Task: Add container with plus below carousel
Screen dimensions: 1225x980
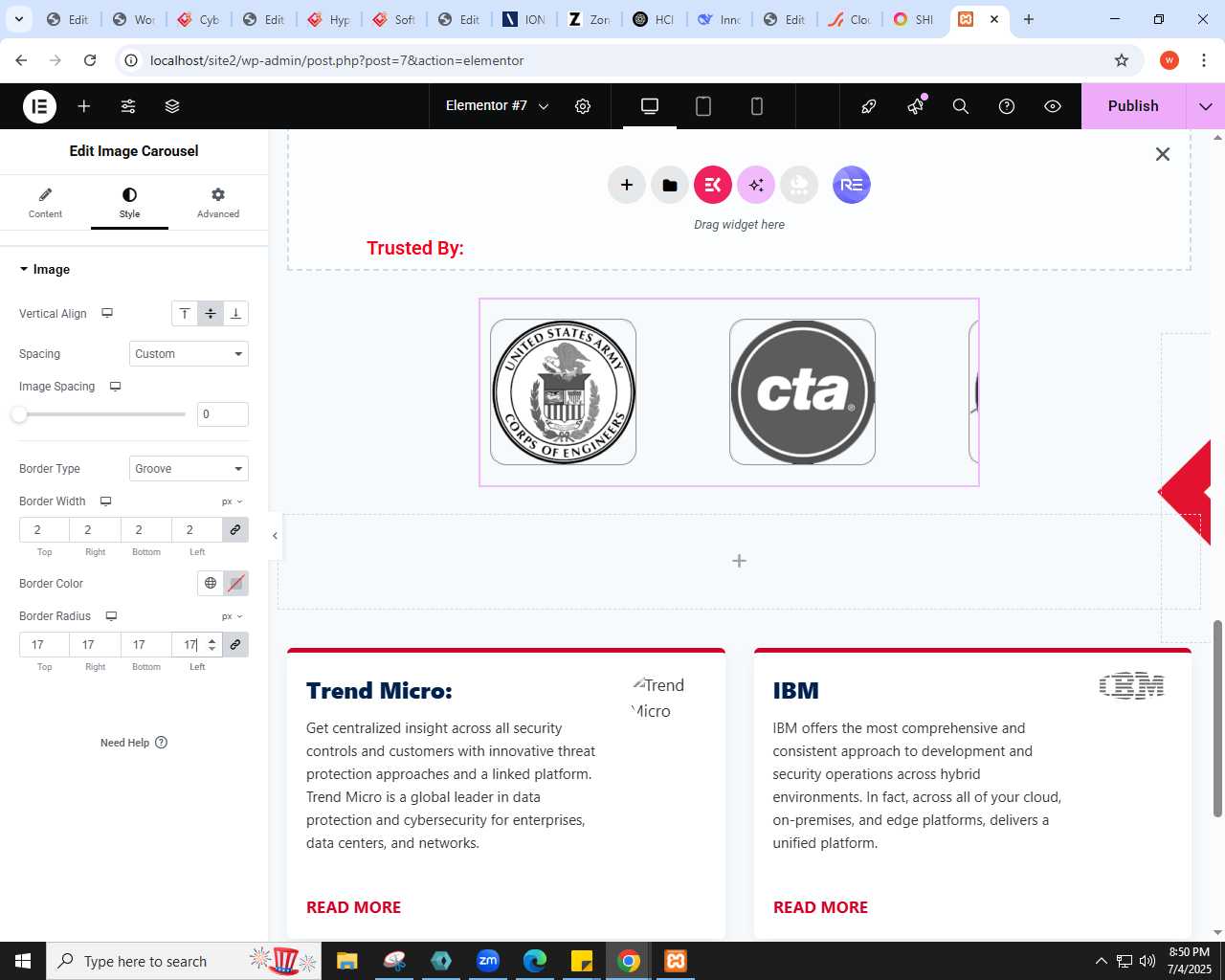Action: click(739, 561)
